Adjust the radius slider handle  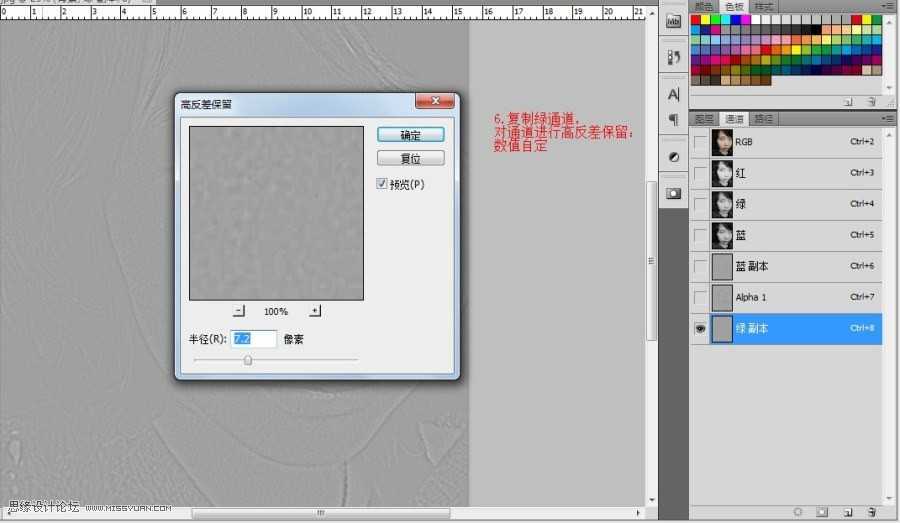(x=247, y=360)
